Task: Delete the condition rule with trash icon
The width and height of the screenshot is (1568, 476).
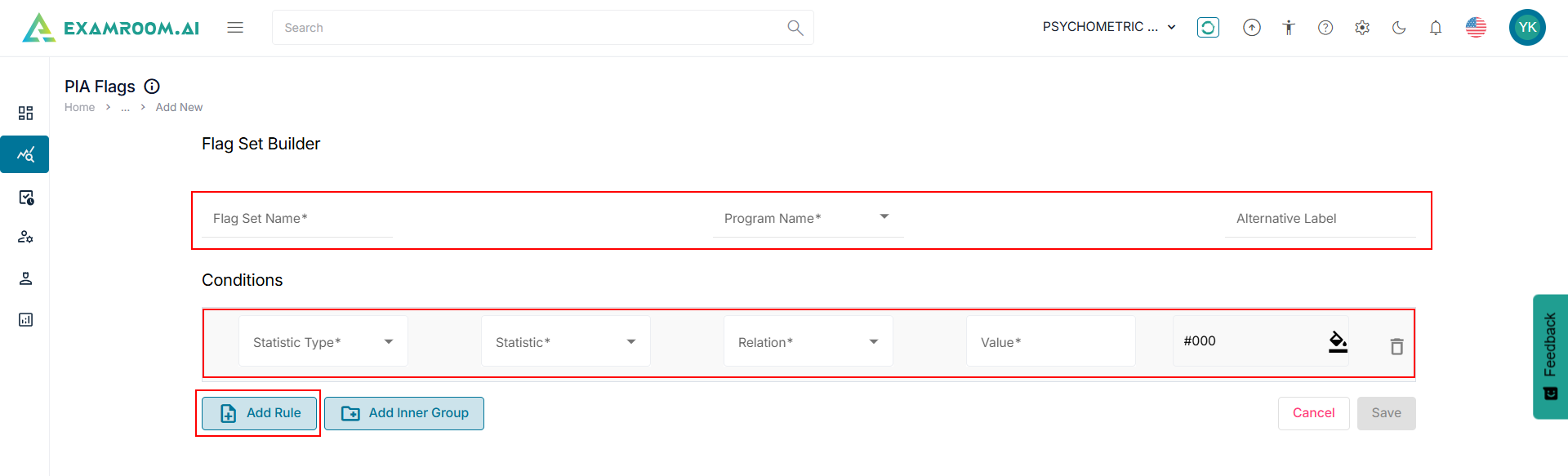Action: tap(1396, 346)
